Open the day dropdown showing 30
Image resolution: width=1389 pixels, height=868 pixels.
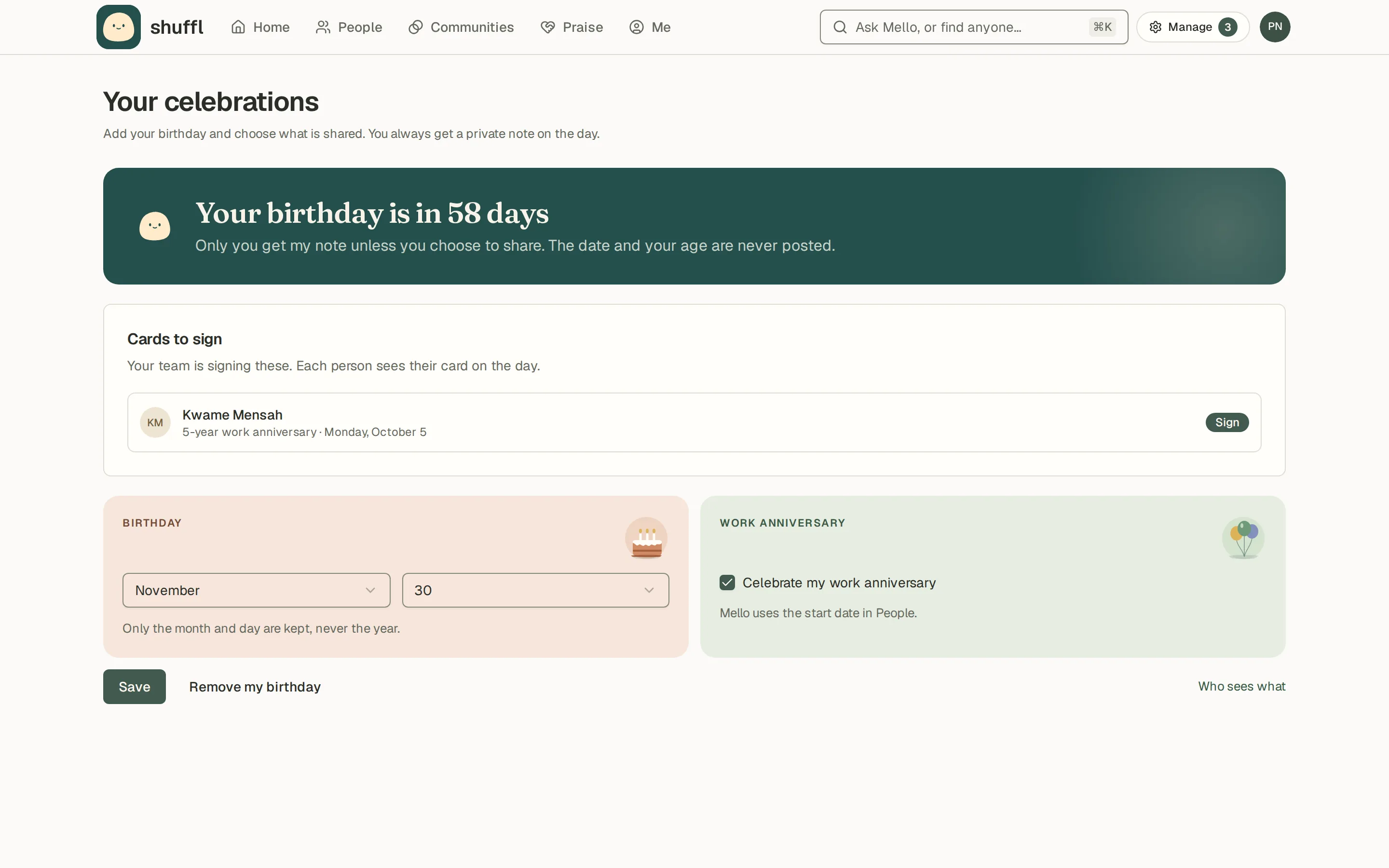535,590
